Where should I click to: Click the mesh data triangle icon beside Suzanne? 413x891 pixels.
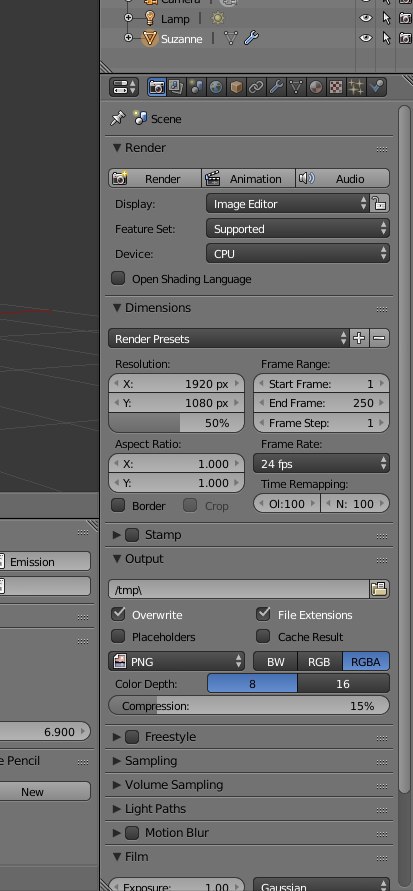pyautogui.click(x=231, y=38)
